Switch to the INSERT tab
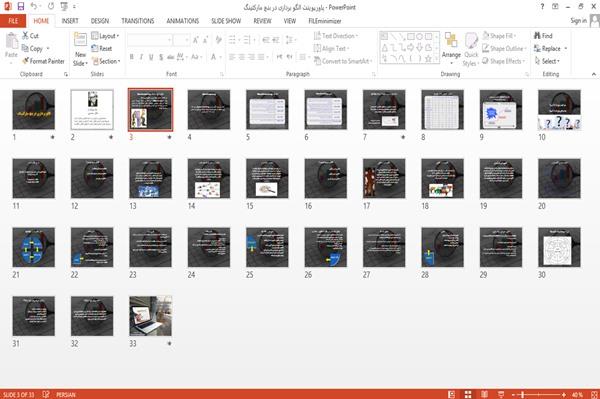 [x=70, y=21]
